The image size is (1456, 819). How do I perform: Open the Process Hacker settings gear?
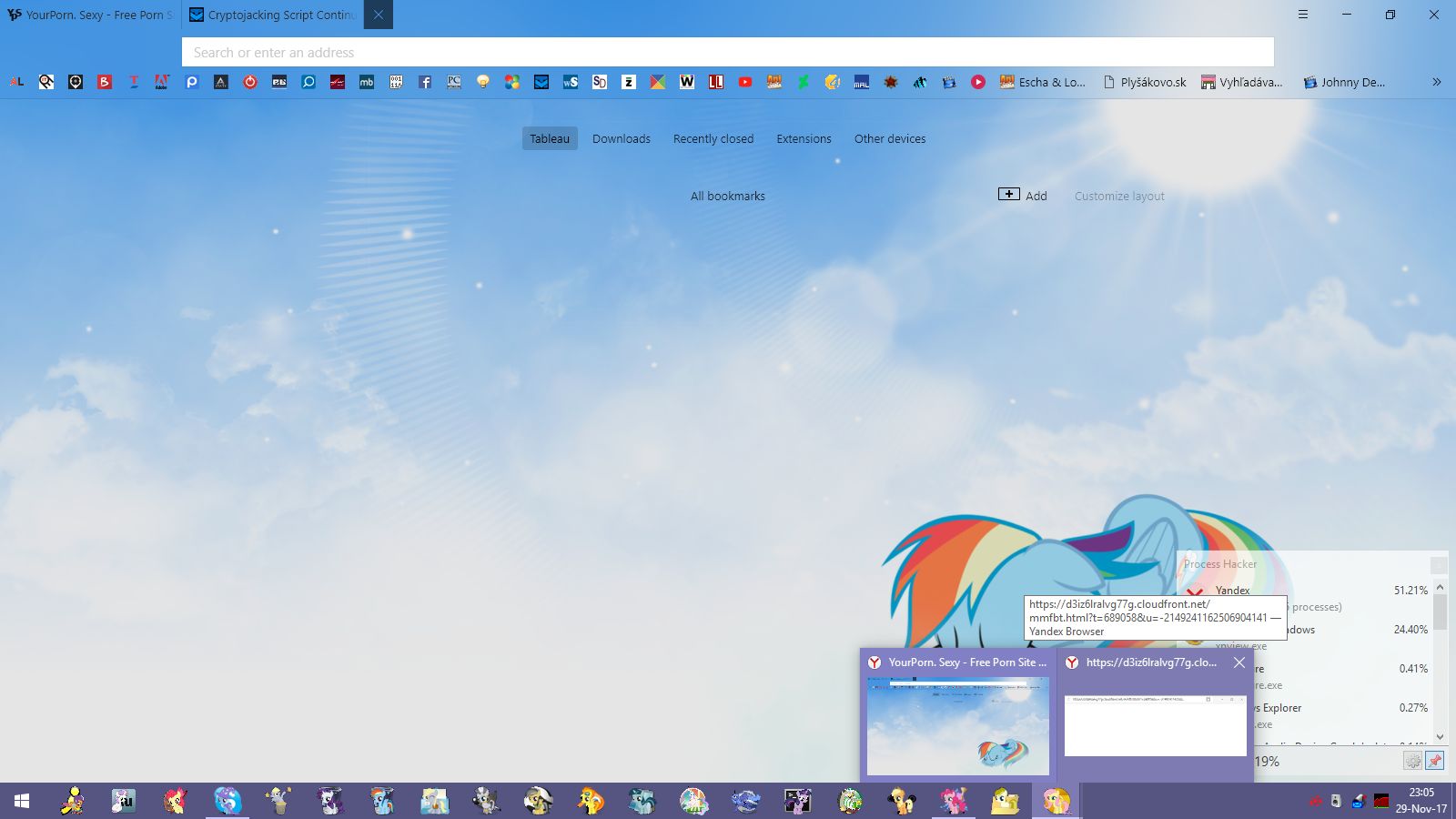point(1412,761)
